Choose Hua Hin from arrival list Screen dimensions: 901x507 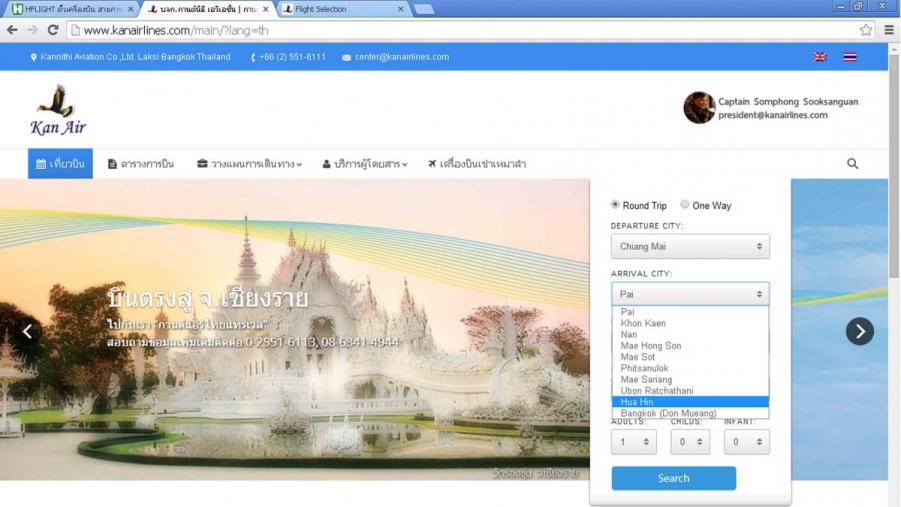point(637,402)
